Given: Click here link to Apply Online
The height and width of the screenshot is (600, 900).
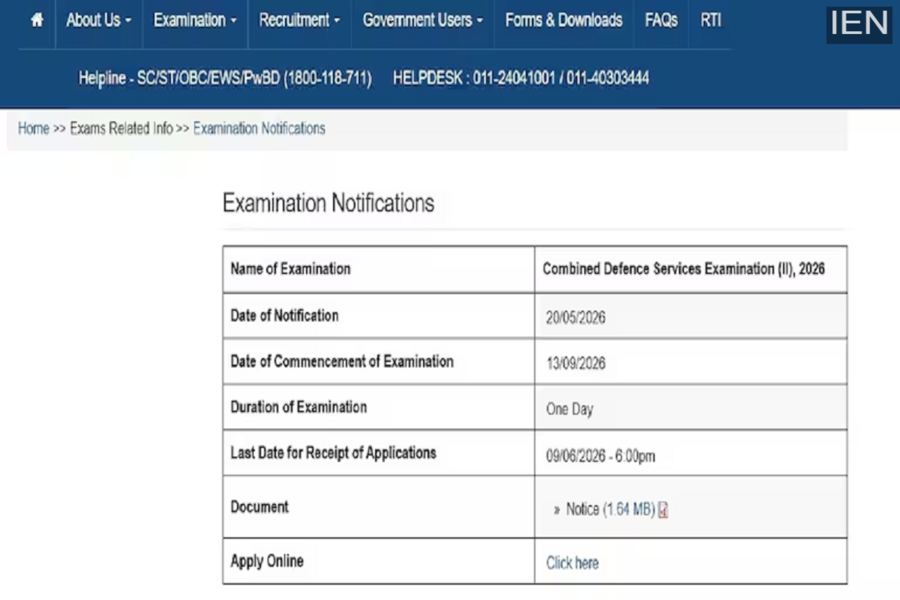Looking at the screenshot, I should (572, 563).
